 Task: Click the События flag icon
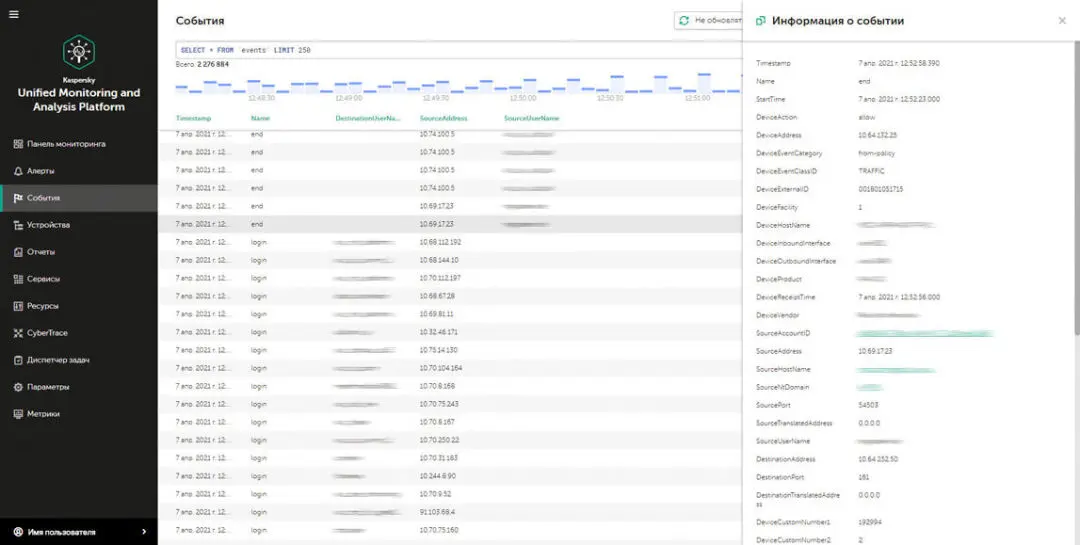click(x=19, y=198)
